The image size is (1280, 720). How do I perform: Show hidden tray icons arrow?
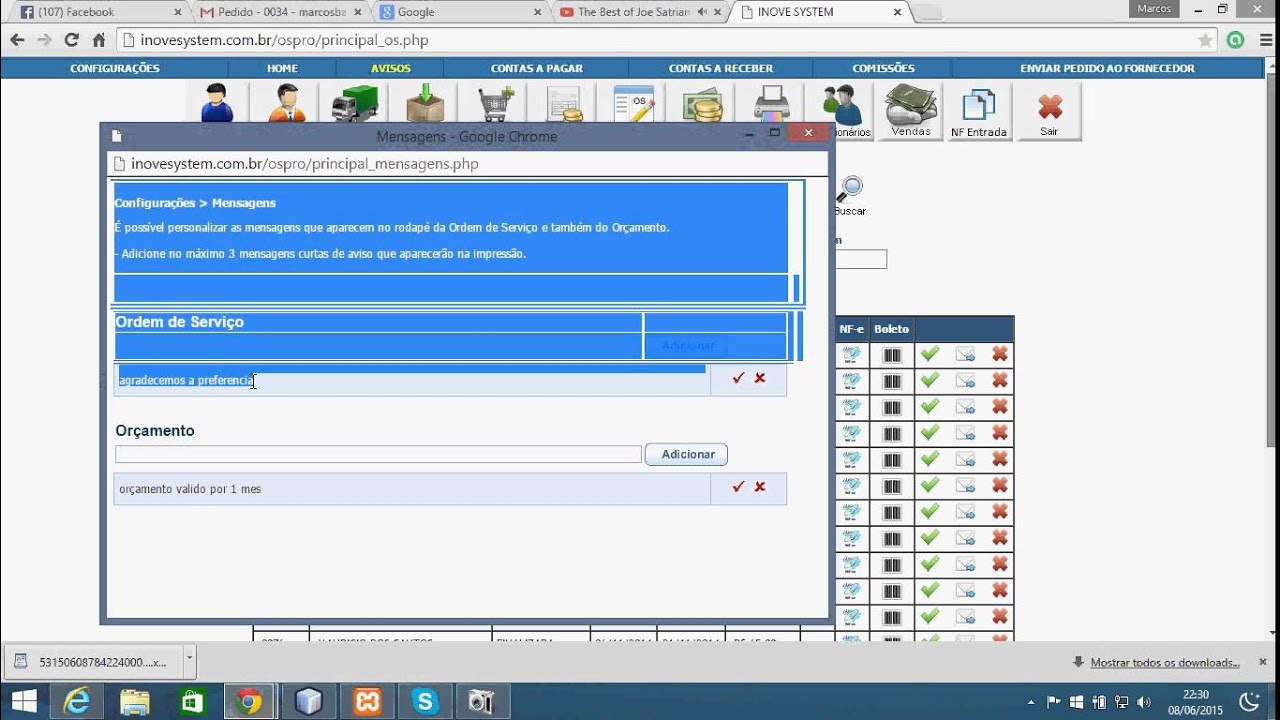click(x=1031, y=701)
